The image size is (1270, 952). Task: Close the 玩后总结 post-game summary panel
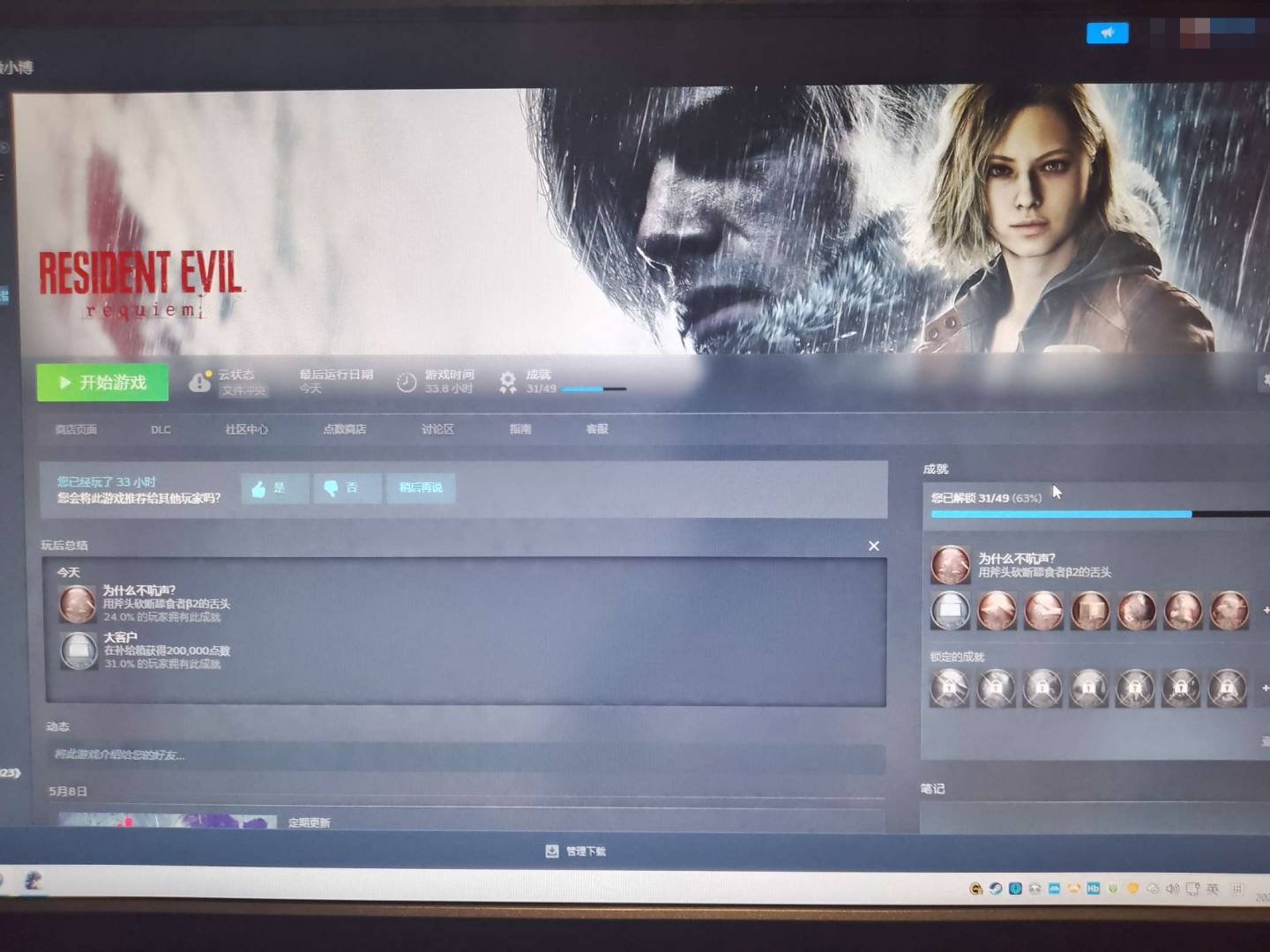tap(874, 546)
